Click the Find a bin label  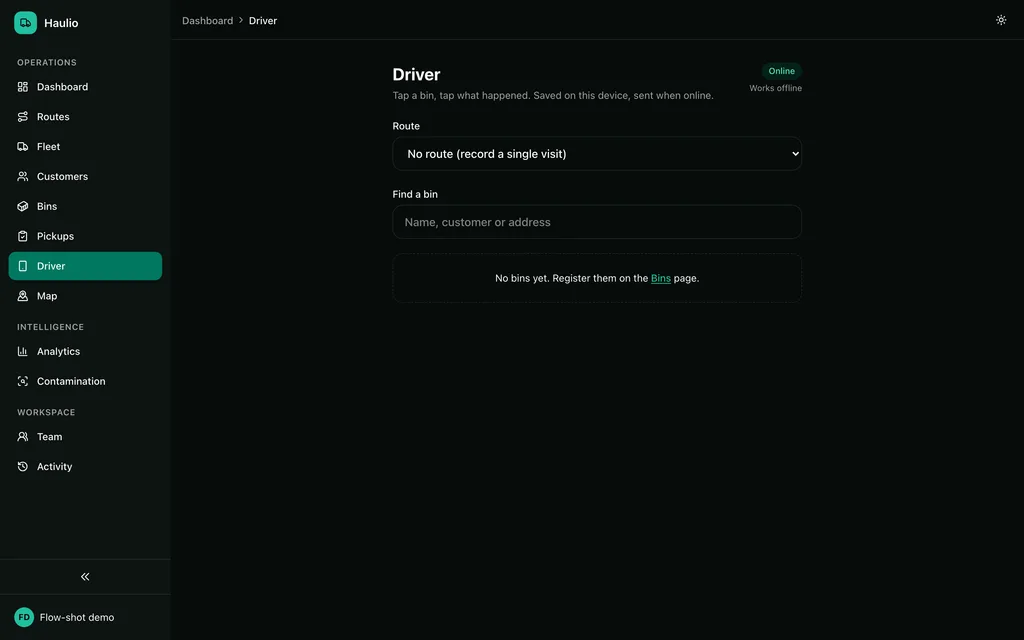pyautogui.click(x=415, y=194)
